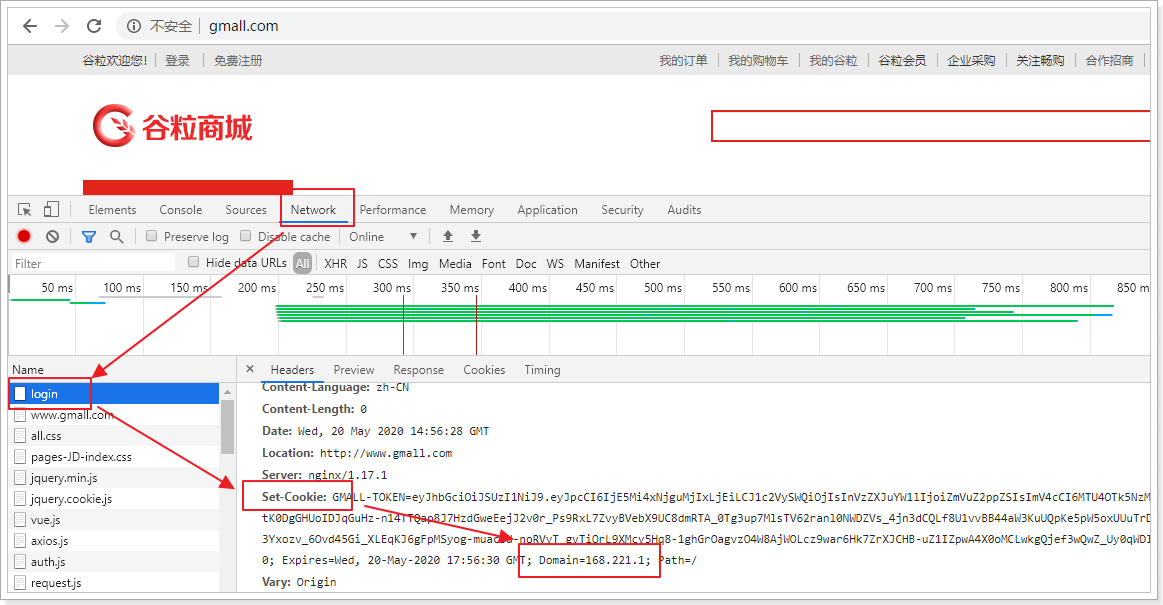
Task: Click the 免费注册 register link
Action: tap(238, 61)
